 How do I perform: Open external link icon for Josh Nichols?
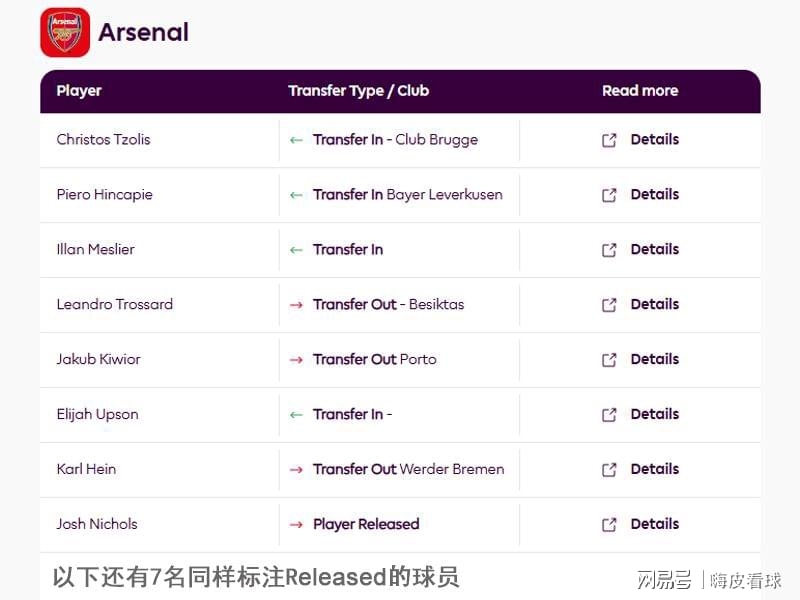click(609, 524)
